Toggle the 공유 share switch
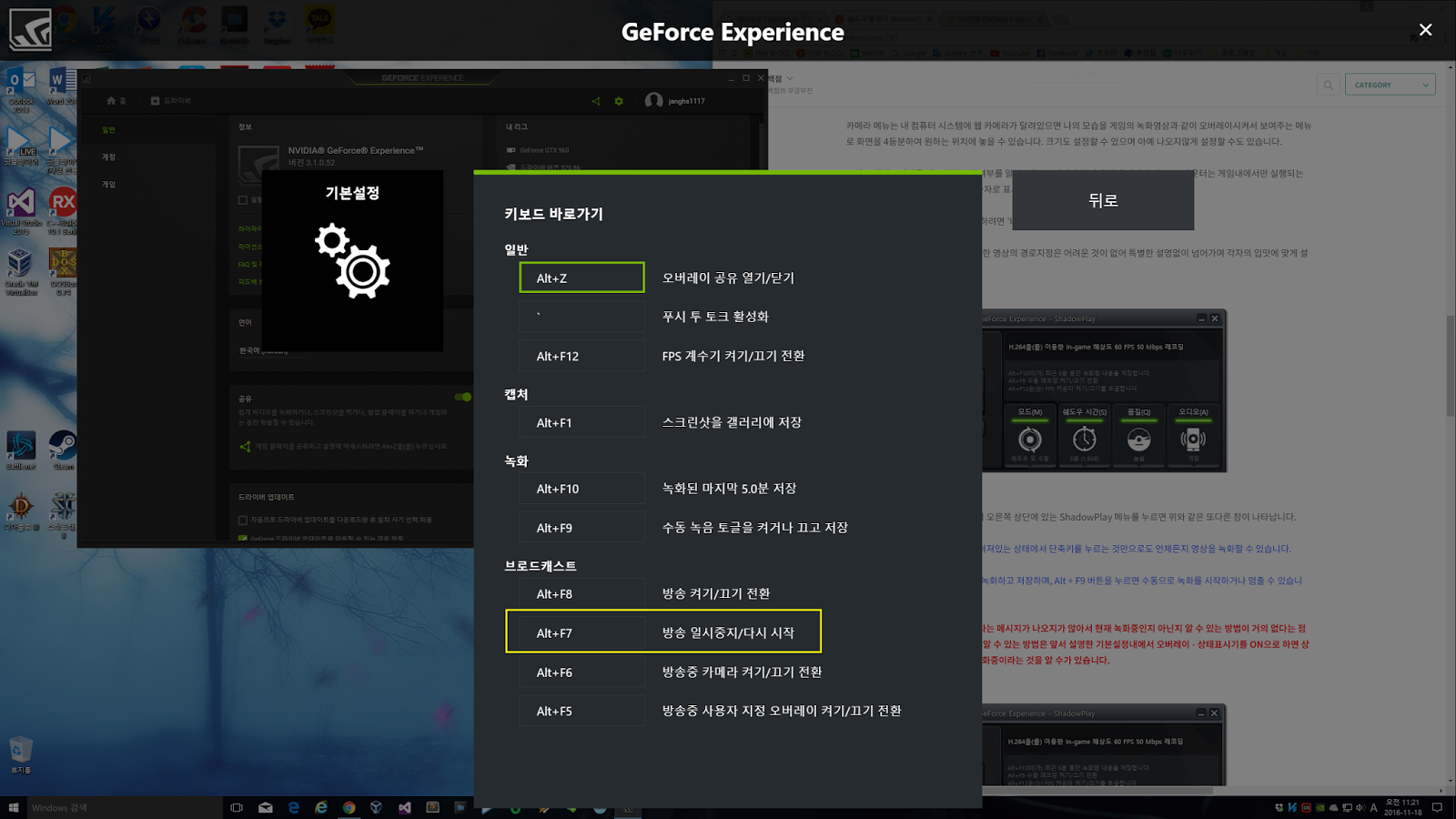 463,397
